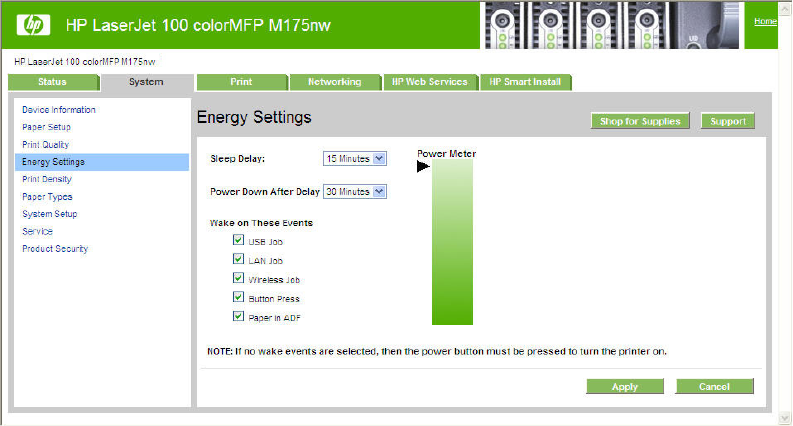Open Product Security page
Screen dimensions: 793x426
[x=55, y=249]
